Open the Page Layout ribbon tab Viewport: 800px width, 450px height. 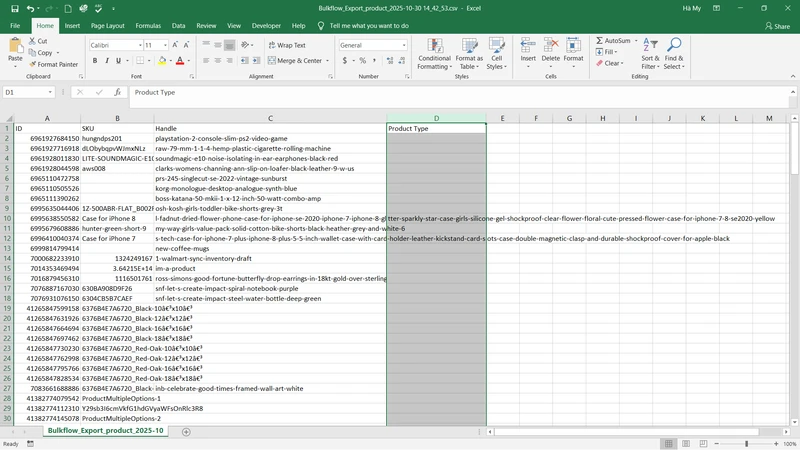click(107, 26)
